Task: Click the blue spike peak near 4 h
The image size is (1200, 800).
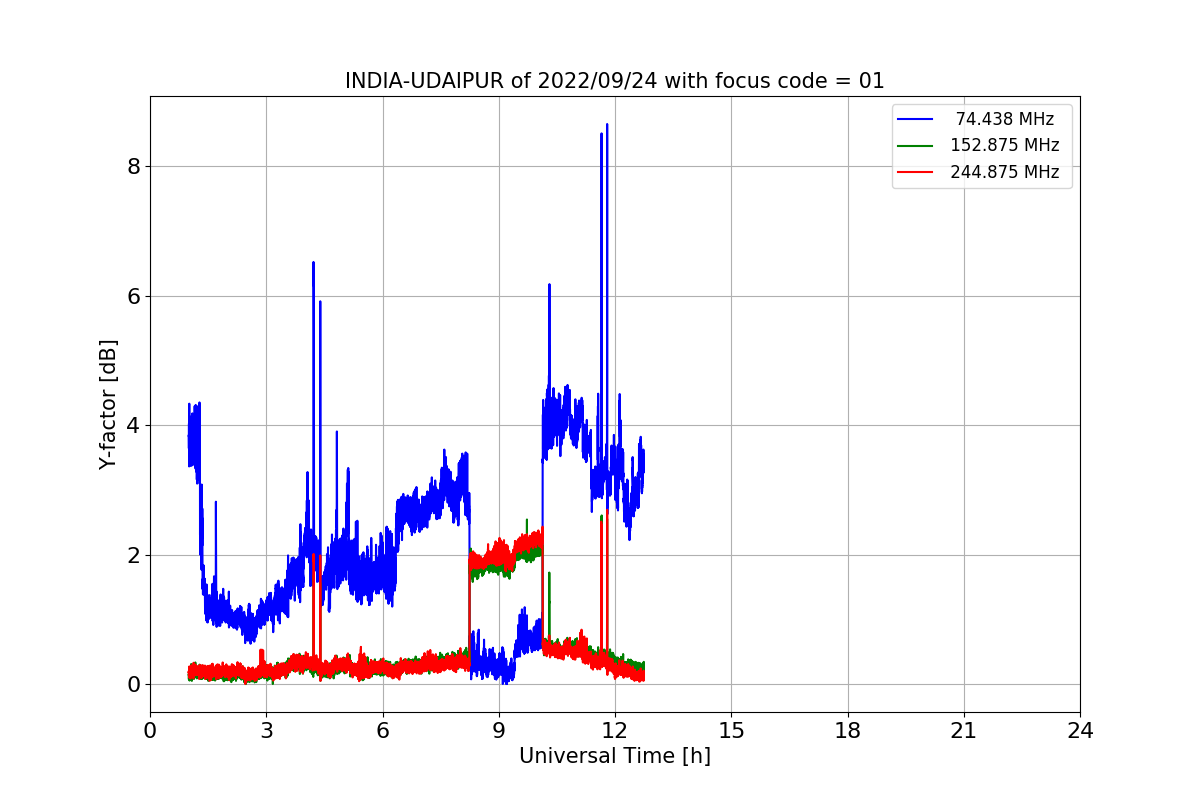Action: tap(313, 263)
